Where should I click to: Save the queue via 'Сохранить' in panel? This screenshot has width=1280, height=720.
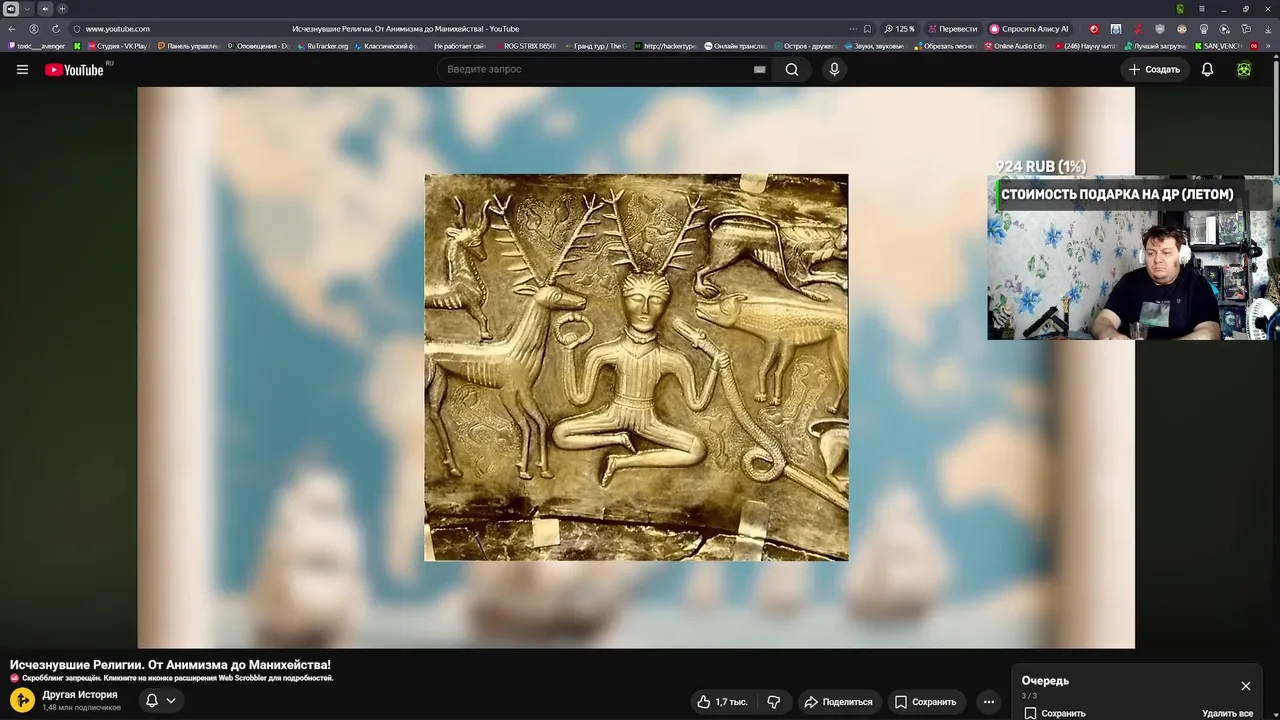[x=1055, y=713]
